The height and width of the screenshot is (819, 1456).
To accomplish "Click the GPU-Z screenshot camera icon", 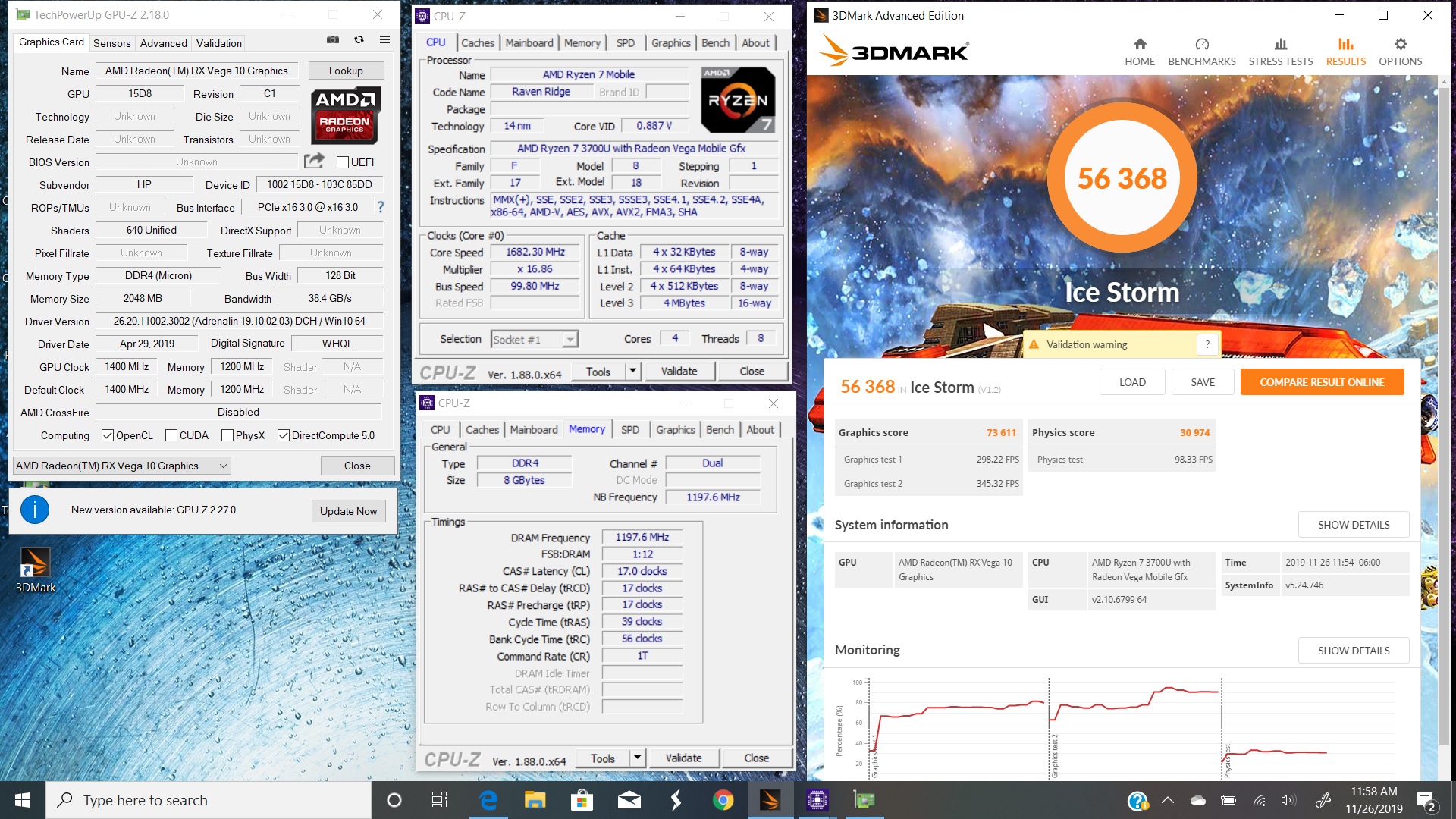I will [x=333, y=40].
